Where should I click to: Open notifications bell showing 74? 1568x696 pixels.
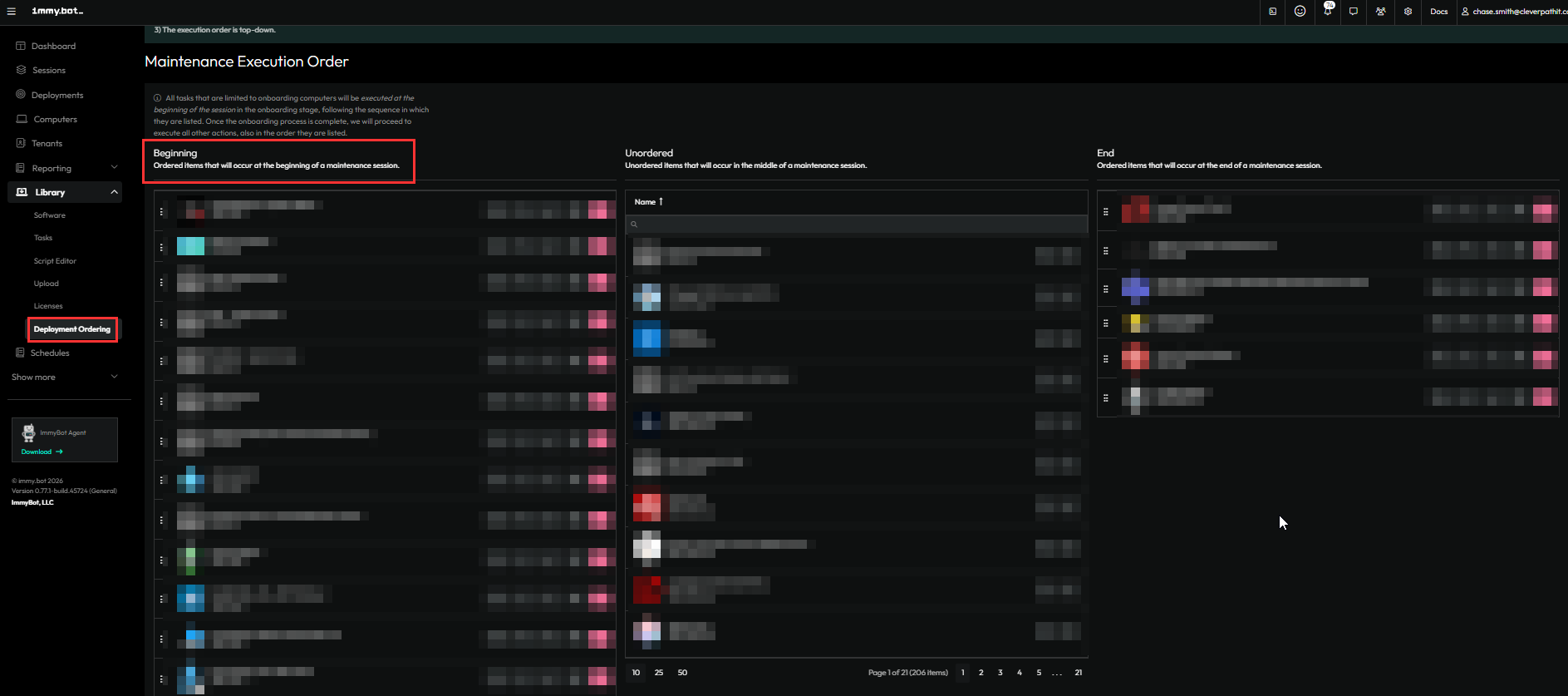point(1327,12)
